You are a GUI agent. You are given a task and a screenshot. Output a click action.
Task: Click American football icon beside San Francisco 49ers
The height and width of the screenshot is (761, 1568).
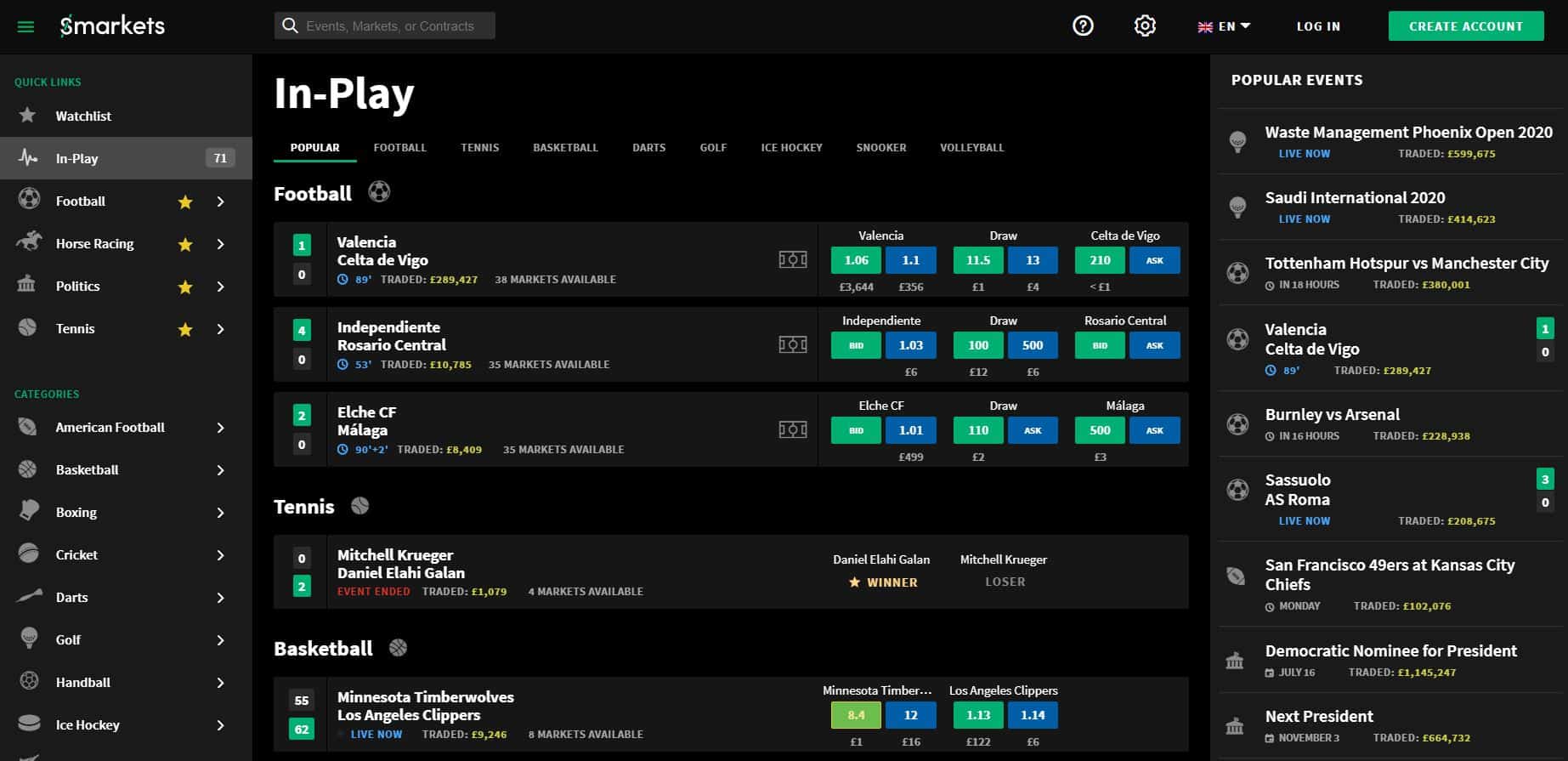[1237, 576]
